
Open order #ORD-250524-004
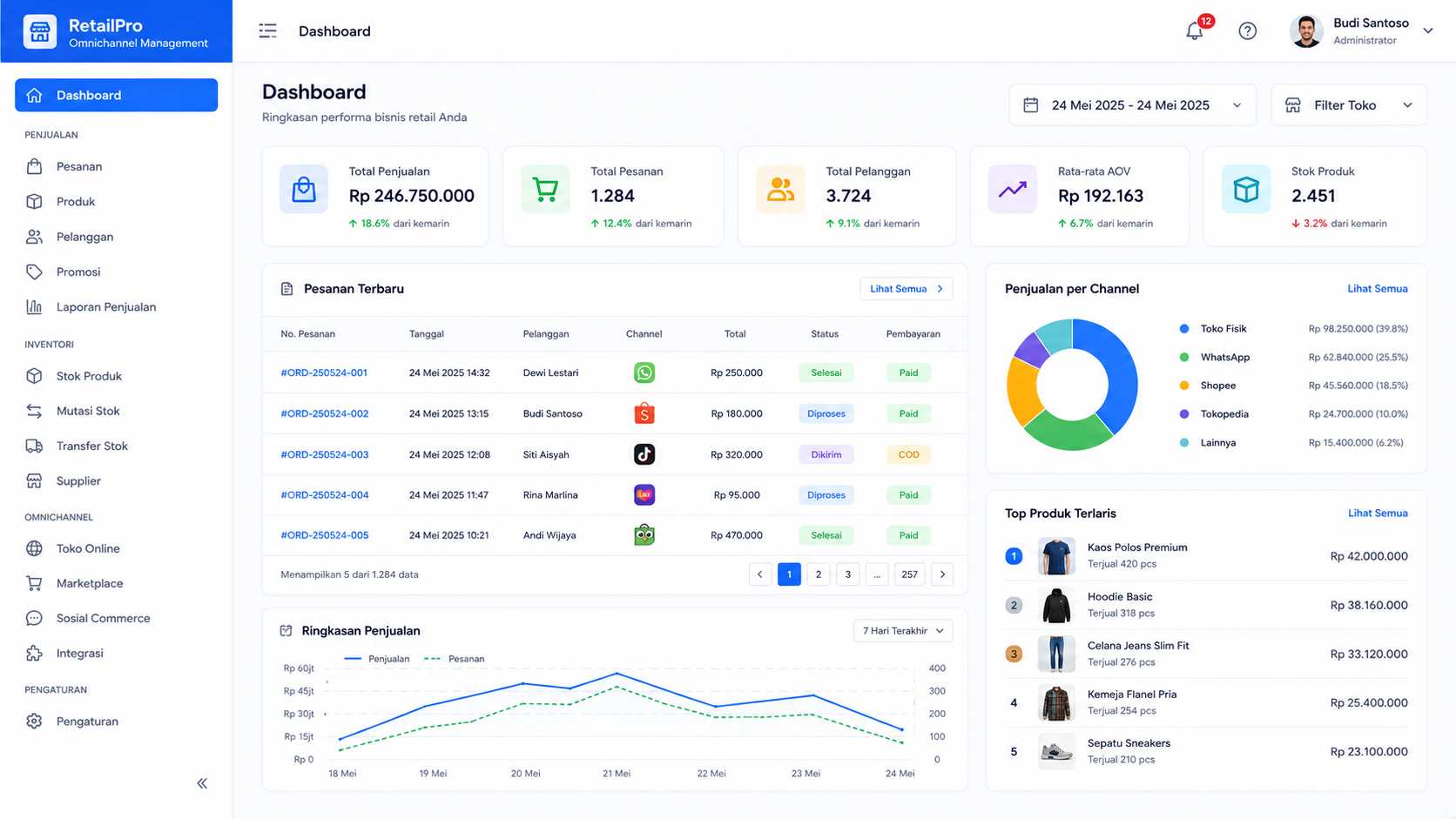(x=324, y=494)
